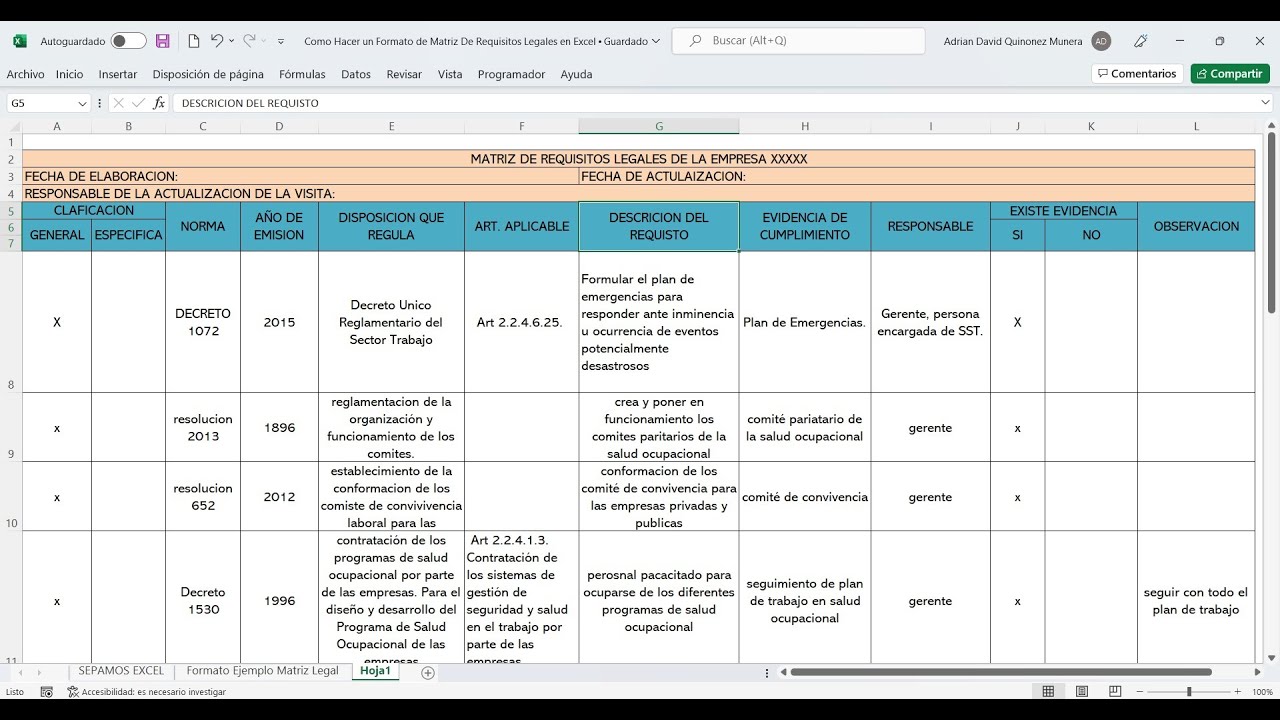This screenshot has height=720, width=1280.
Task: Switch to Formato Ejemplo Matriz Legal sheet tab
Action: tap(262, 671)
